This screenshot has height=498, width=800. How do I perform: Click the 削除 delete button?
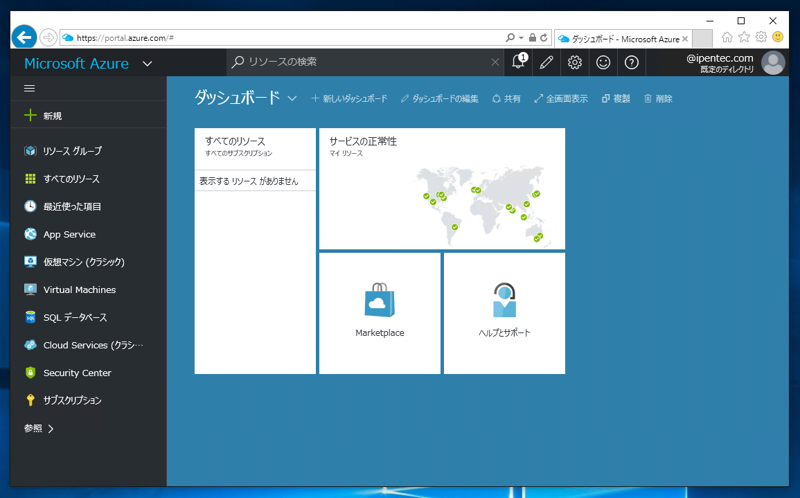tap(658, 98)
